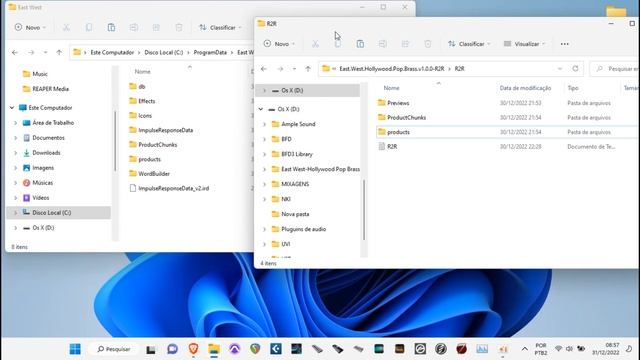This screenshot has width=640, height=360.
Task: Open the Windows Start menu
Action: pyautogui.click(x=75, y=349)
